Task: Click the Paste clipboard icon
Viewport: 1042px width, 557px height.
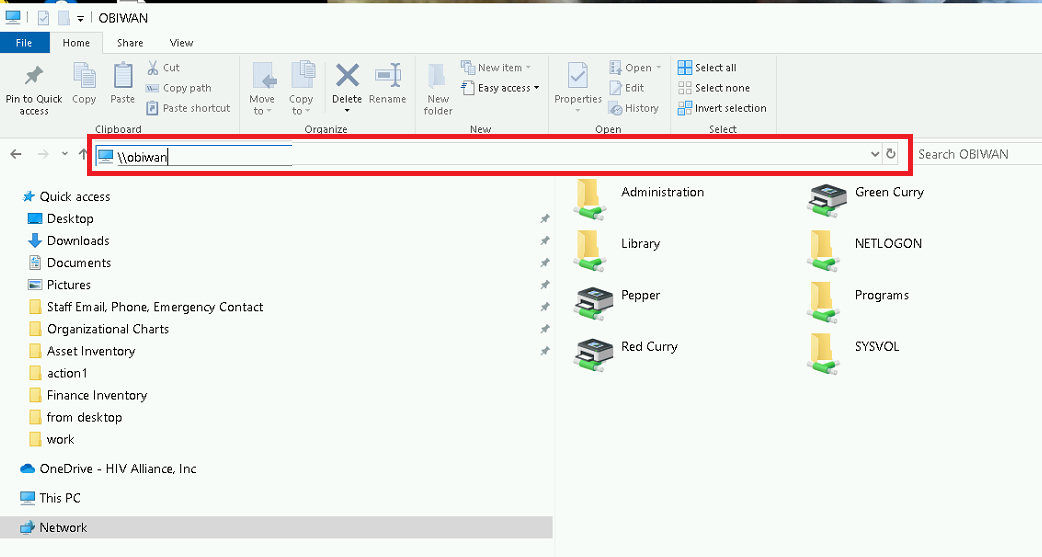Action: click(x=123, y=76)
